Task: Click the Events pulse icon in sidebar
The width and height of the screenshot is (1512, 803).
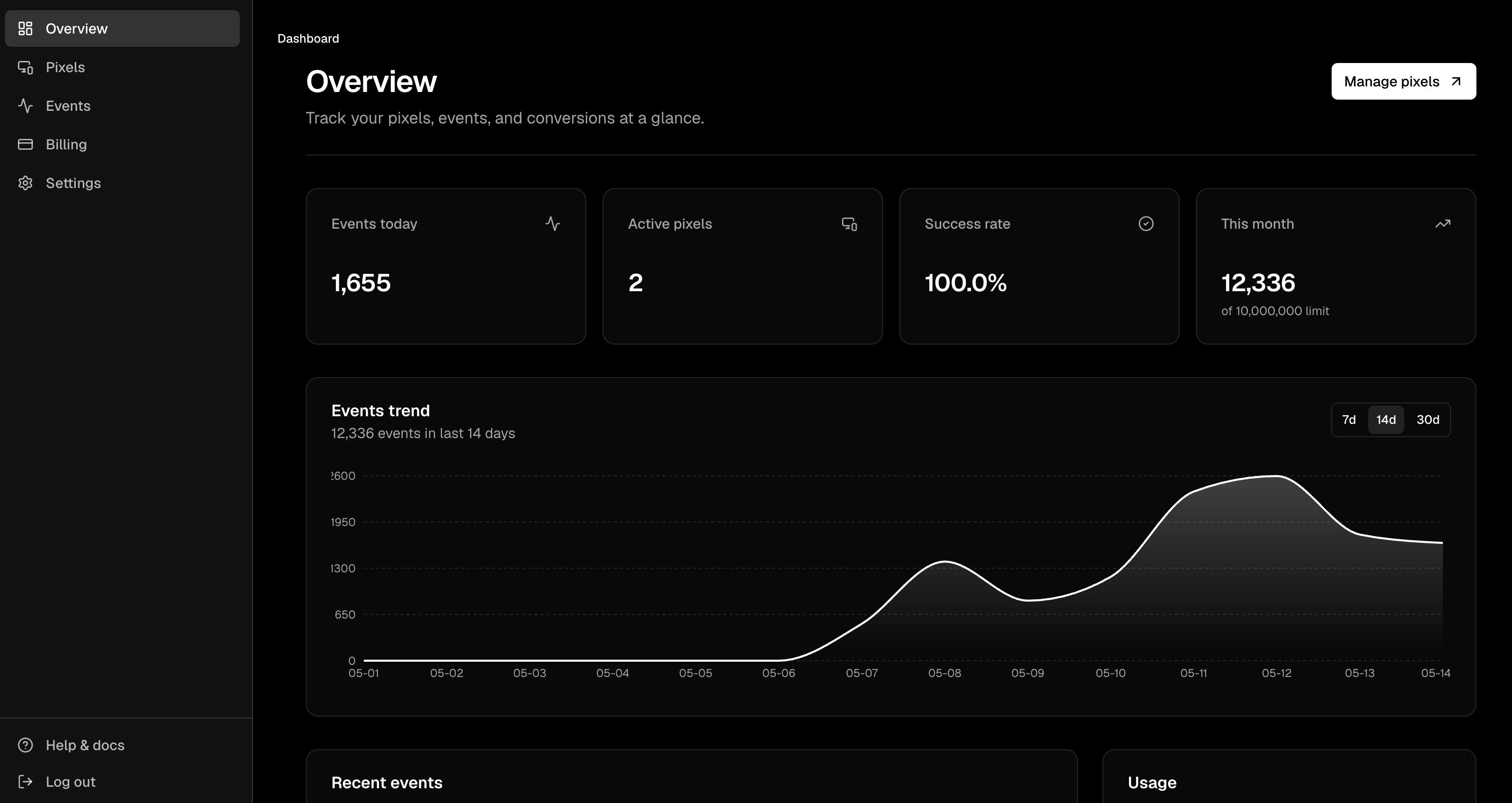Action: (25, 106)
